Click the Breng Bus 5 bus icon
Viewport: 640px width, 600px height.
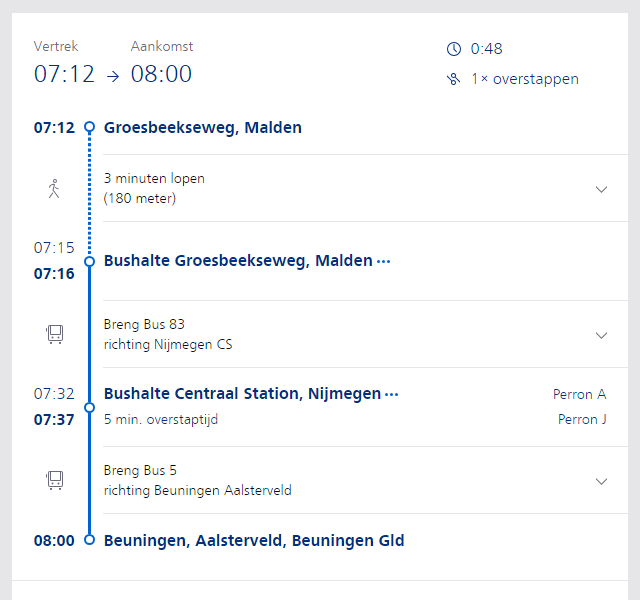point(55,481)
